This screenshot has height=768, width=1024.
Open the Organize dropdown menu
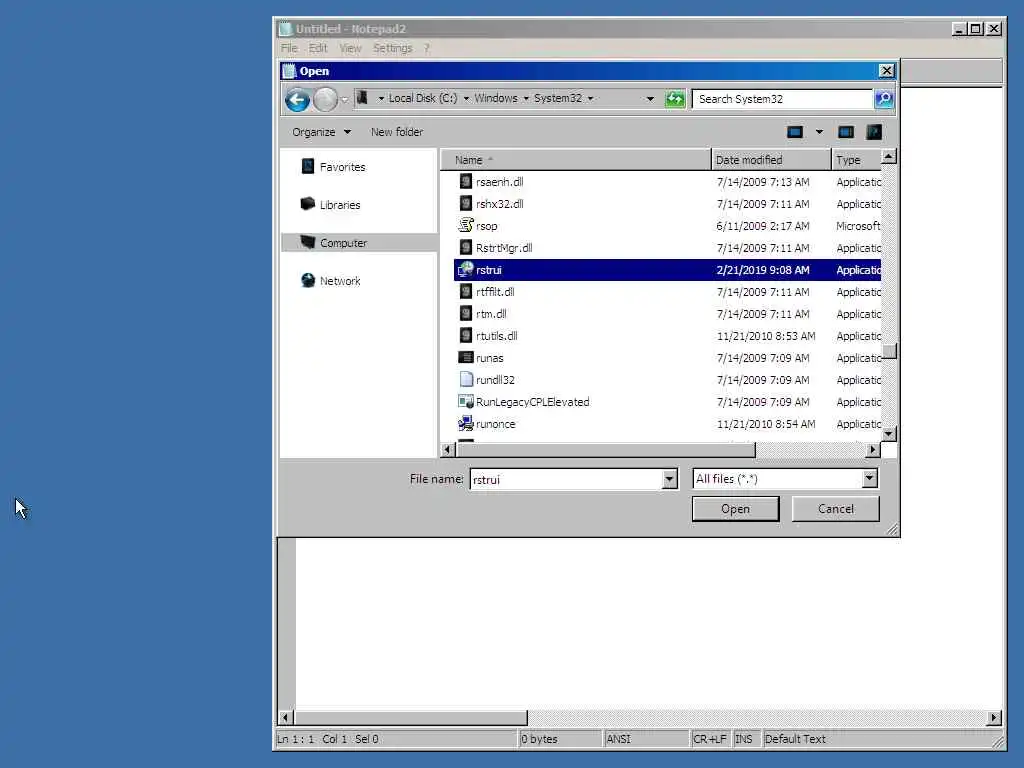pos(321,132)
